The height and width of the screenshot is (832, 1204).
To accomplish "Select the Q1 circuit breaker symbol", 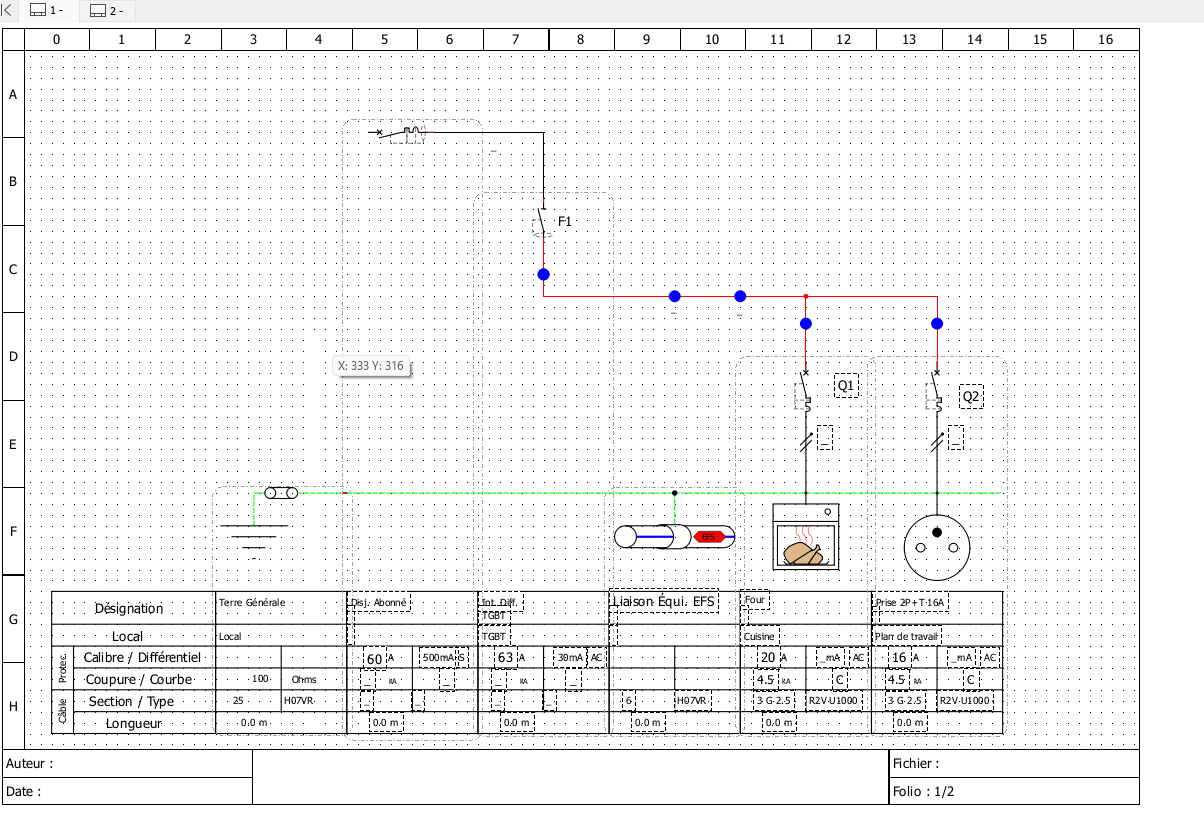I will [x=805, y=391].
